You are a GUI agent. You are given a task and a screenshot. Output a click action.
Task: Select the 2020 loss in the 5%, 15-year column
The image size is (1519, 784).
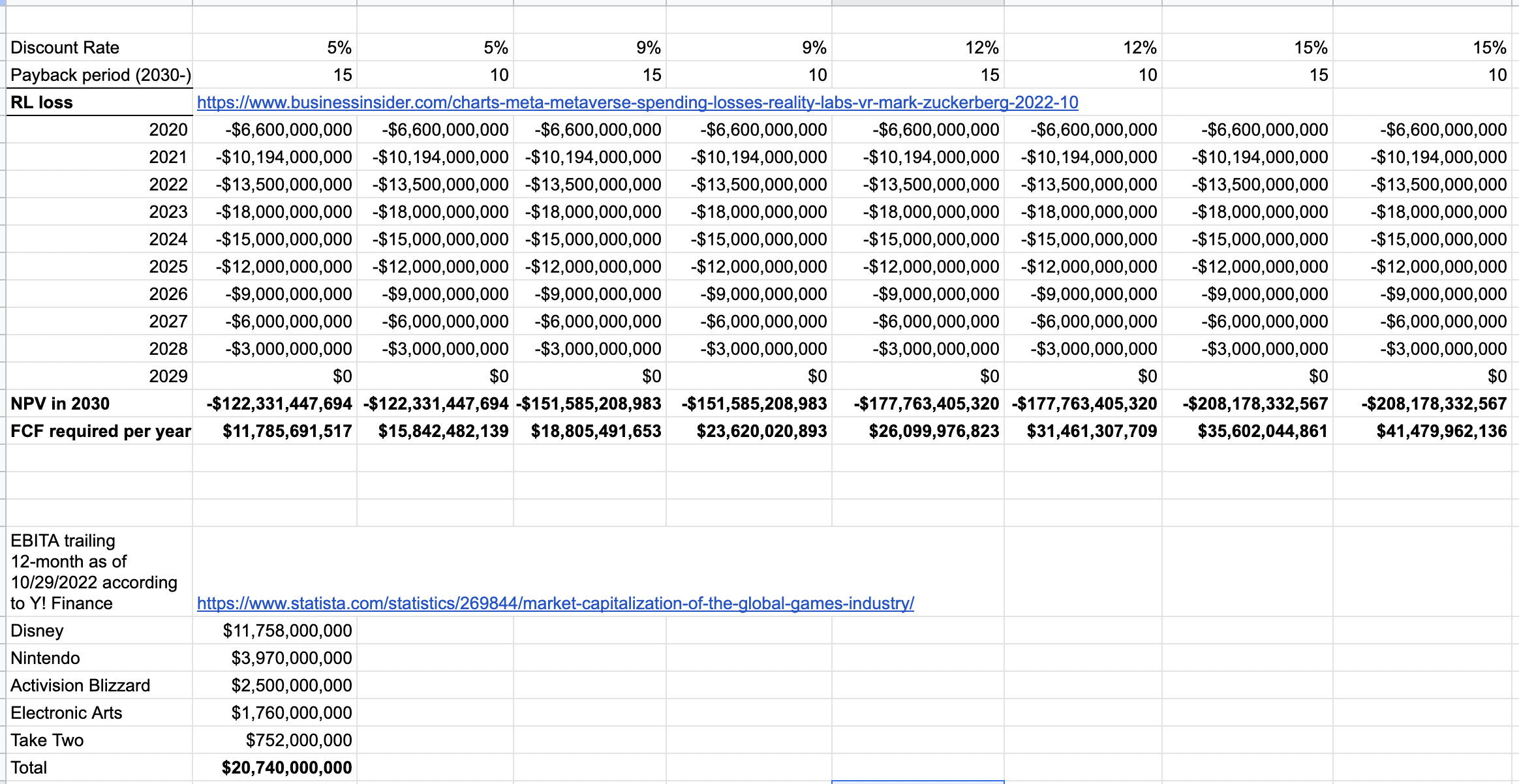[x=275, y=130]
